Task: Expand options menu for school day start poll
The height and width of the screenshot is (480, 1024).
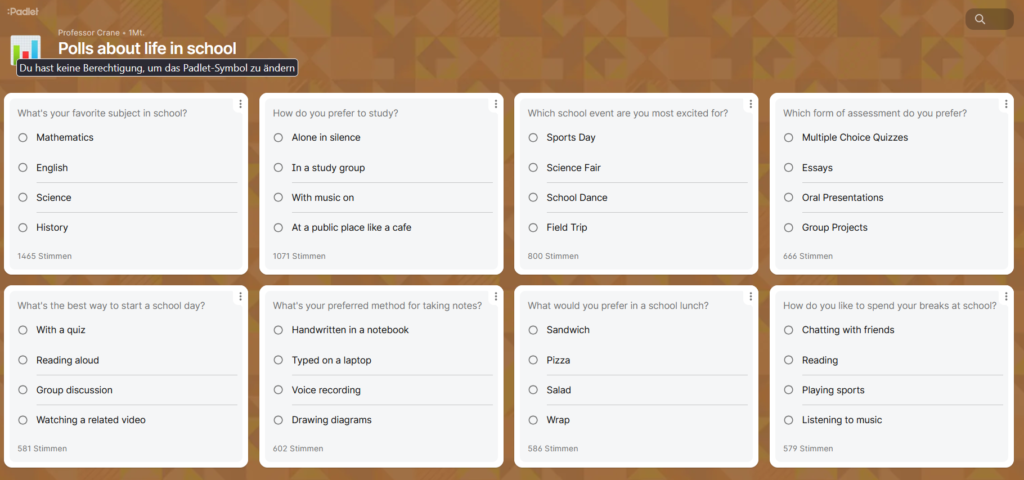Action: [240, 296]
